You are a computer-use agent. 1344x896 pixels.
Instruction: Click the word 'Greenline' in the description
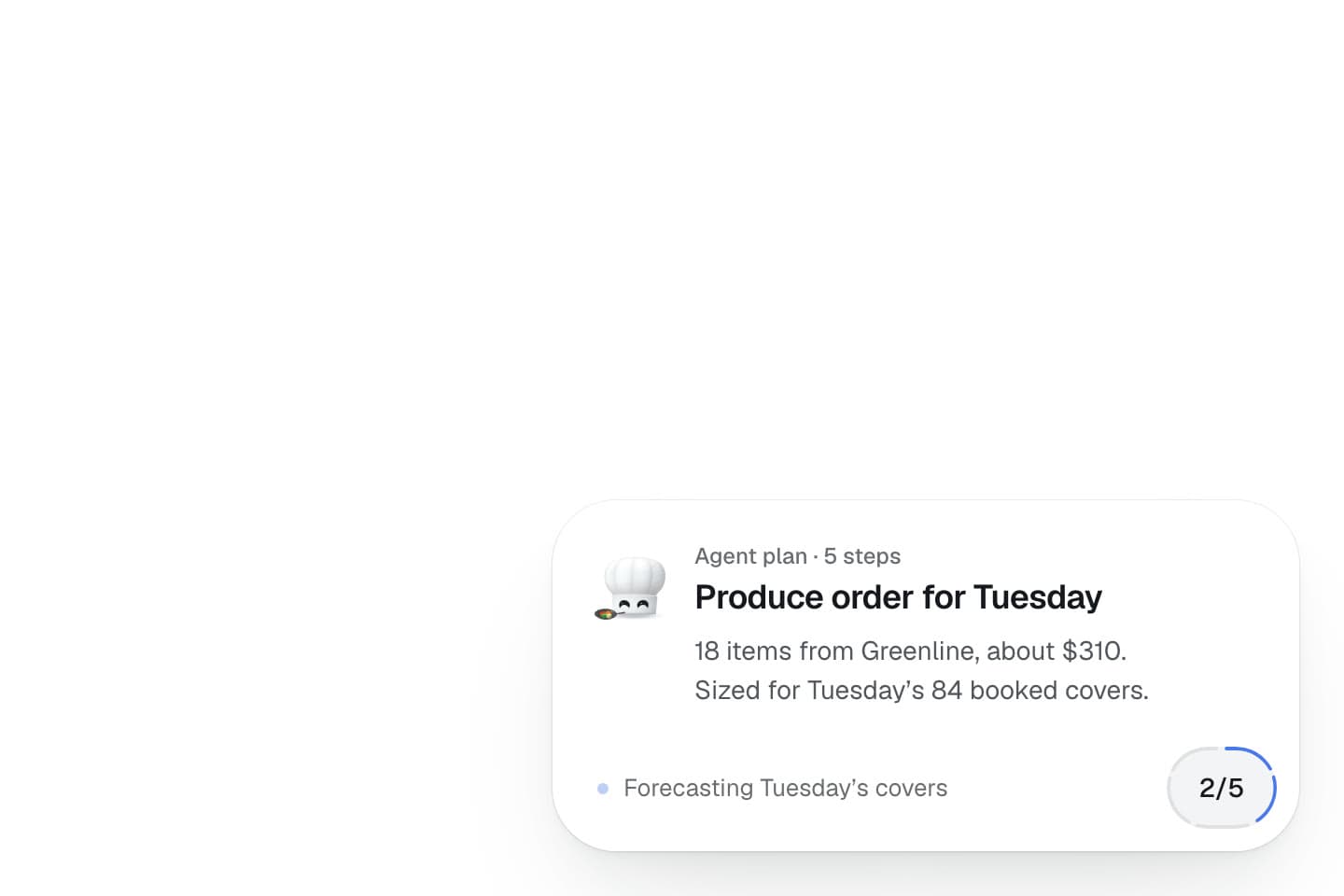pos(918,651)
